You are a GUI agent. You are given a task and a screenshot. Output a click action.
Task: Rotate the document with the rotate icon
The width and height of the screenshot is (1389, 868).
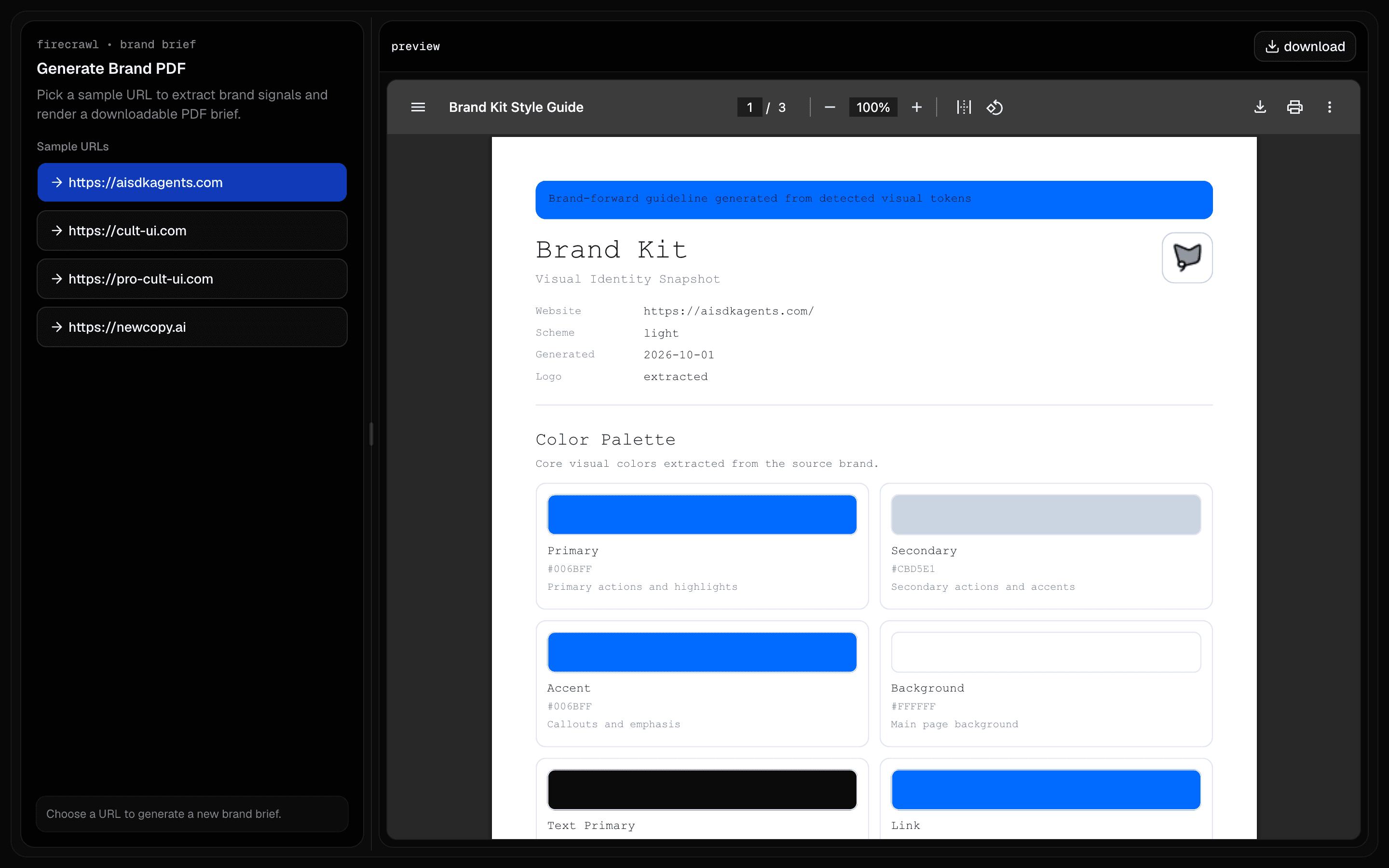994,108
